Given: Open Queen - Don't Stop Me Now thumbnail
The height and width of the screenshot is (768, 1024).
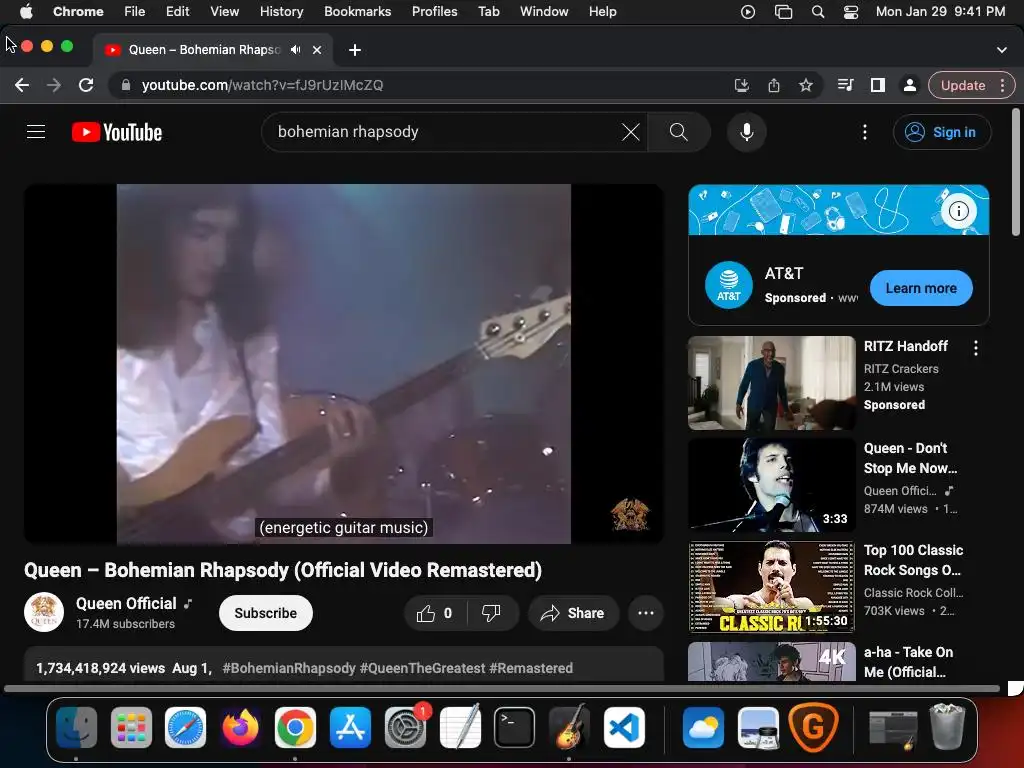Looking at the screenshot, I should (x=771, y=485).
